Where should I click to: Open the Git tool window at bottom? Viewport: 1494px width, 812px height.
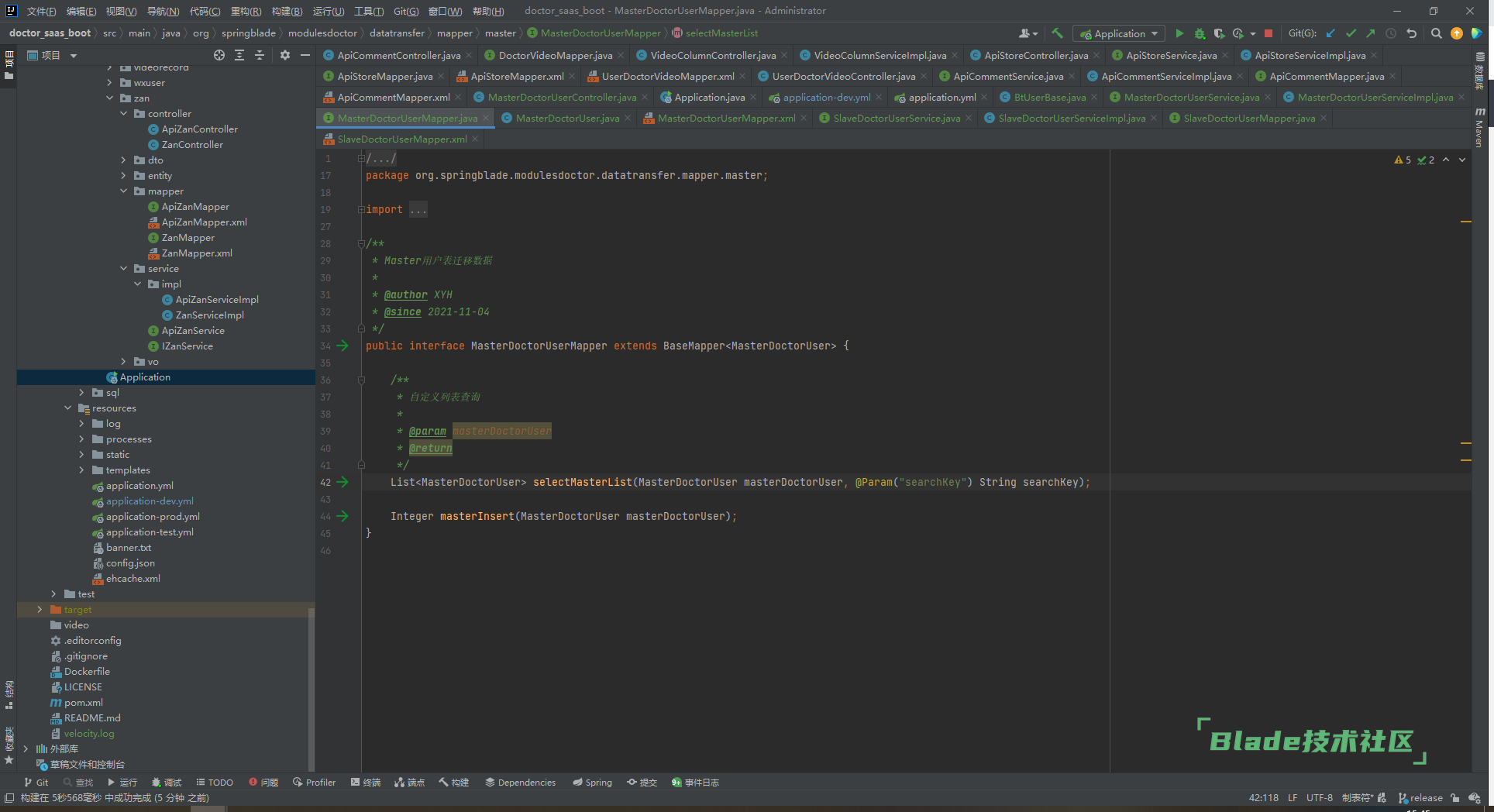point(36,782)
